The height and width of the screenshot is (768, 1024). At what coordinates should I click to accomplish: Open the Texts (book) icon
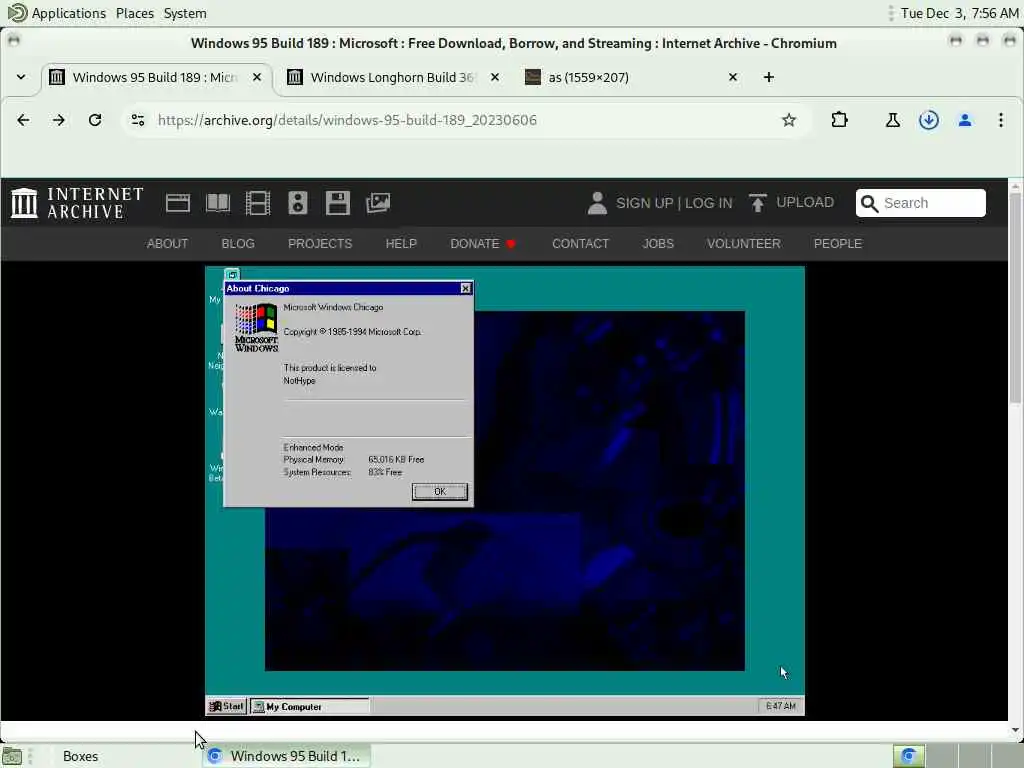[218, 203]
